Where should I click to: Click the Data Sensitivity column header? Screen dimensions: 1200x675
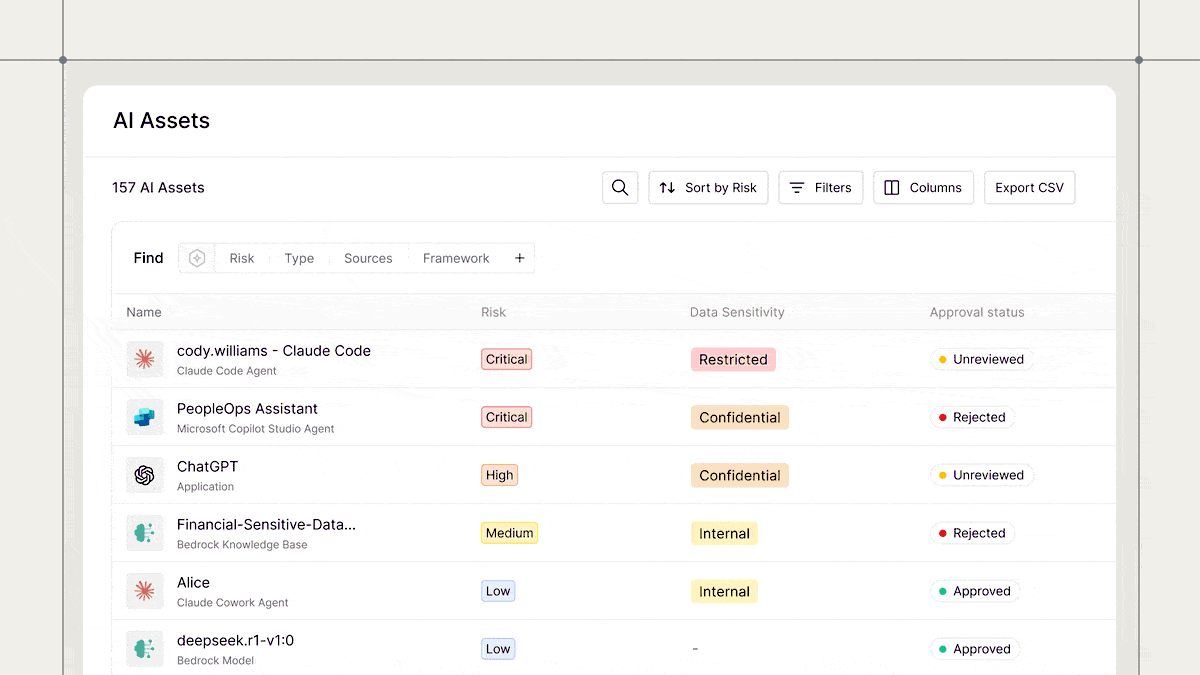pyautogui.click(x=737, y=312)
